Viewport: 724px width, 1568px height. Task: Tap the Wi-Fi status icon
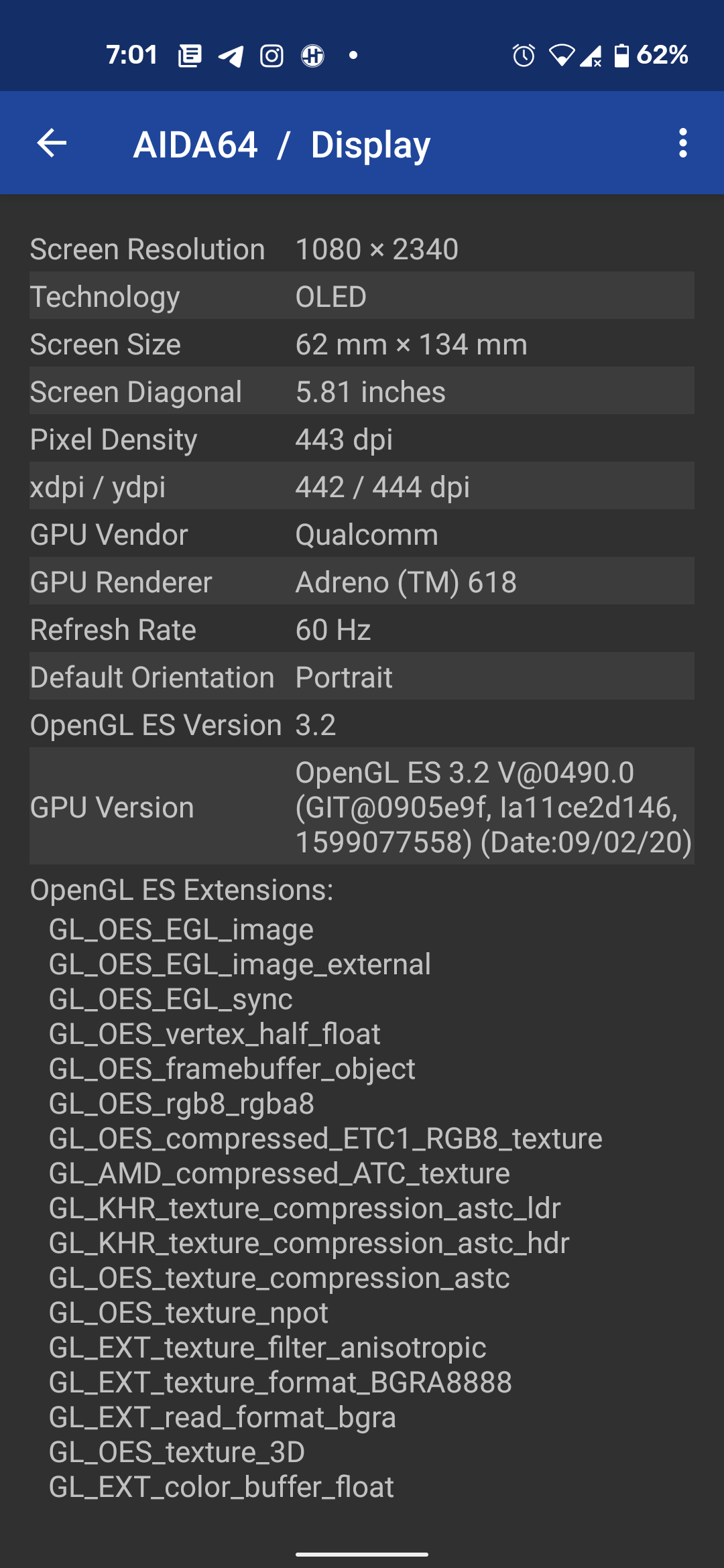click(x=561, y=56)
